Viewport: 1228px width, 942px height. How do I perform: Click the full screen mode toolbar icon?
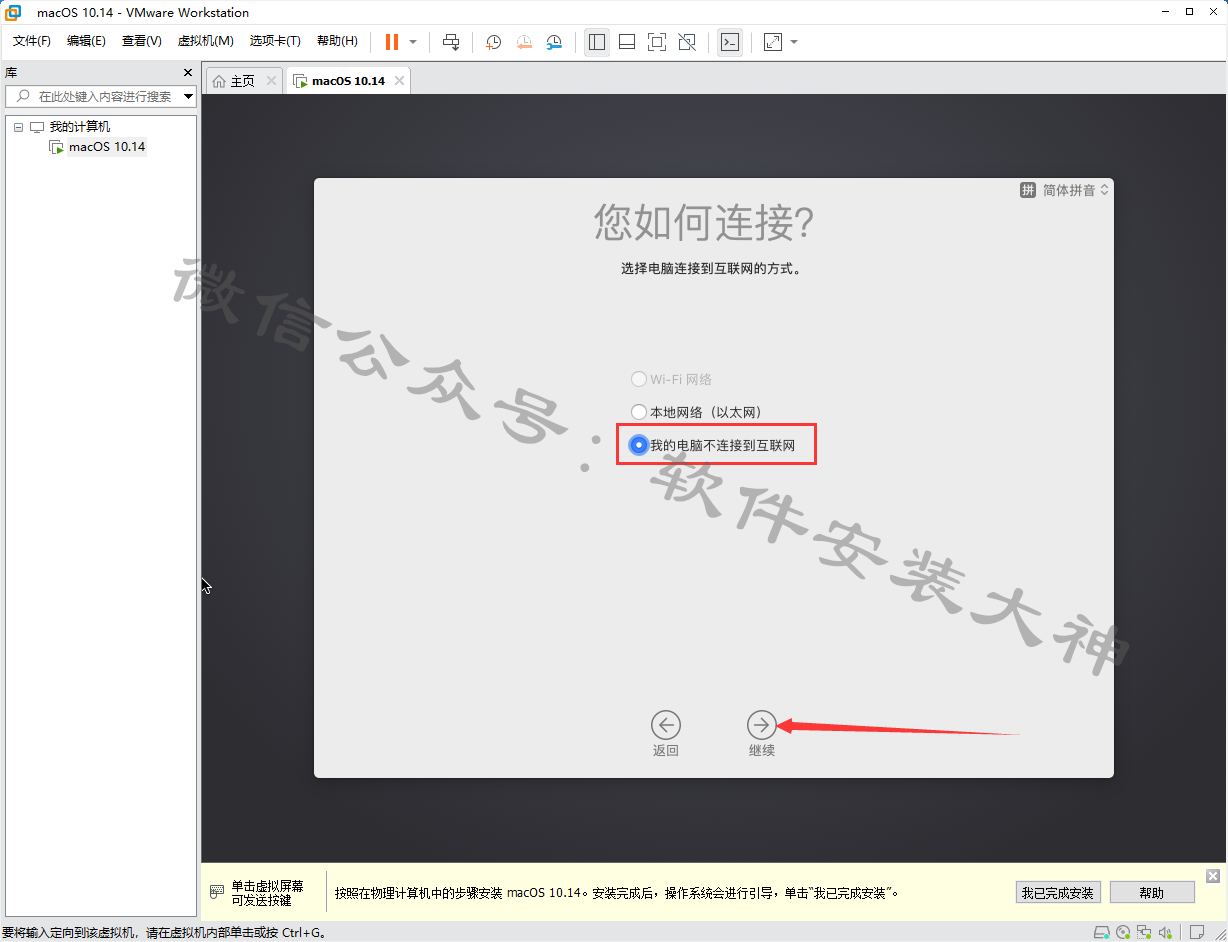(657, 42)
